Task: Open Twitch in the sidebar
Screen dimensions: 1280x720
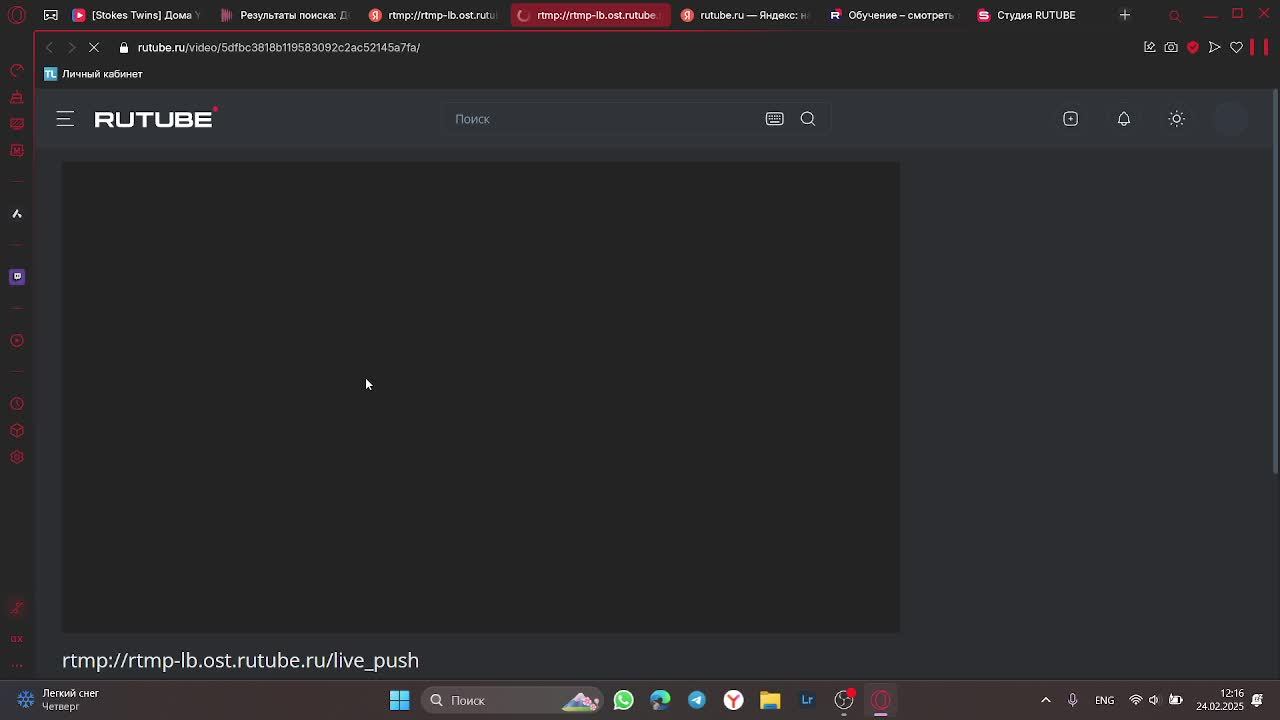Action: tap(17, 276)
